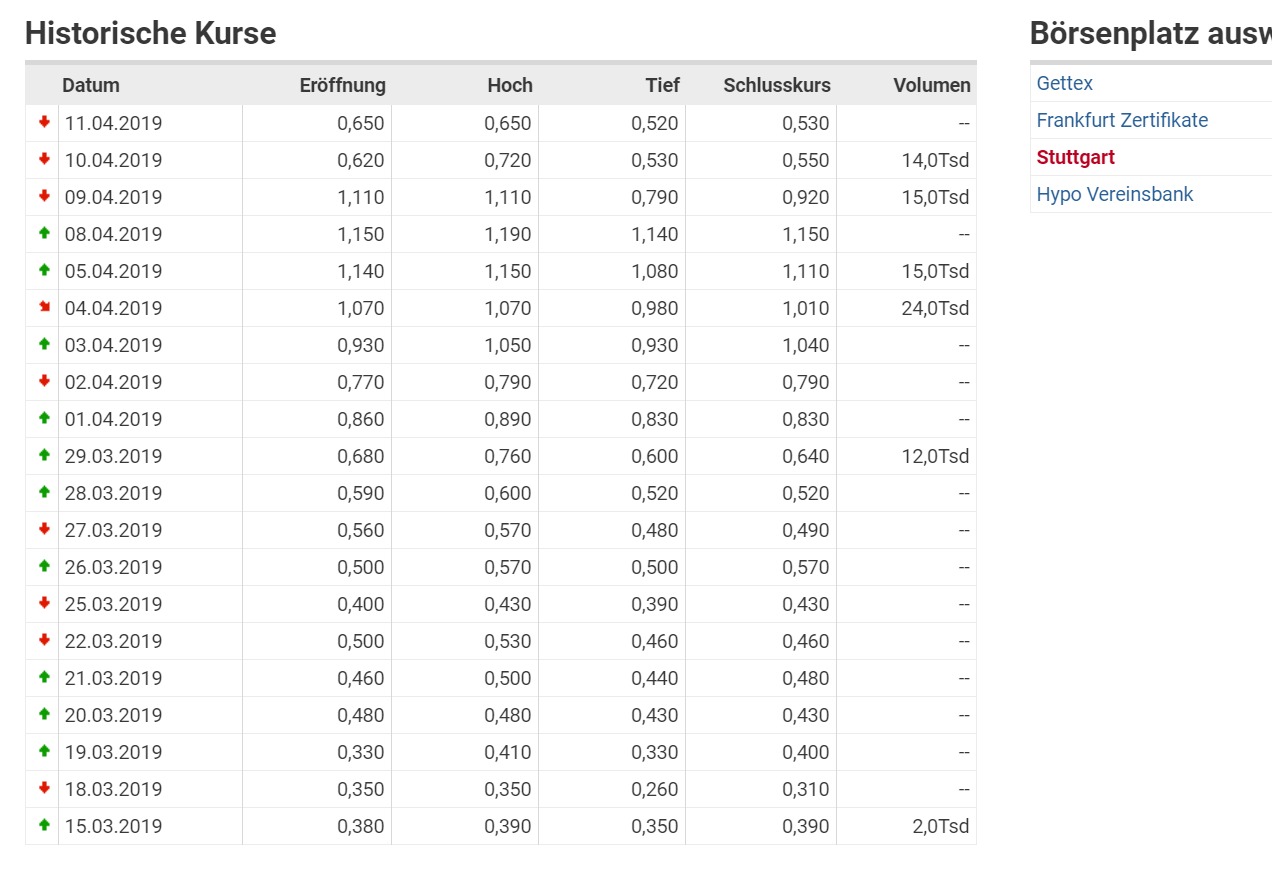Select the Frankfurt Zertifikate exchange
The height and width of the screenshot is (892, 1272).
tap(1122, 121)
